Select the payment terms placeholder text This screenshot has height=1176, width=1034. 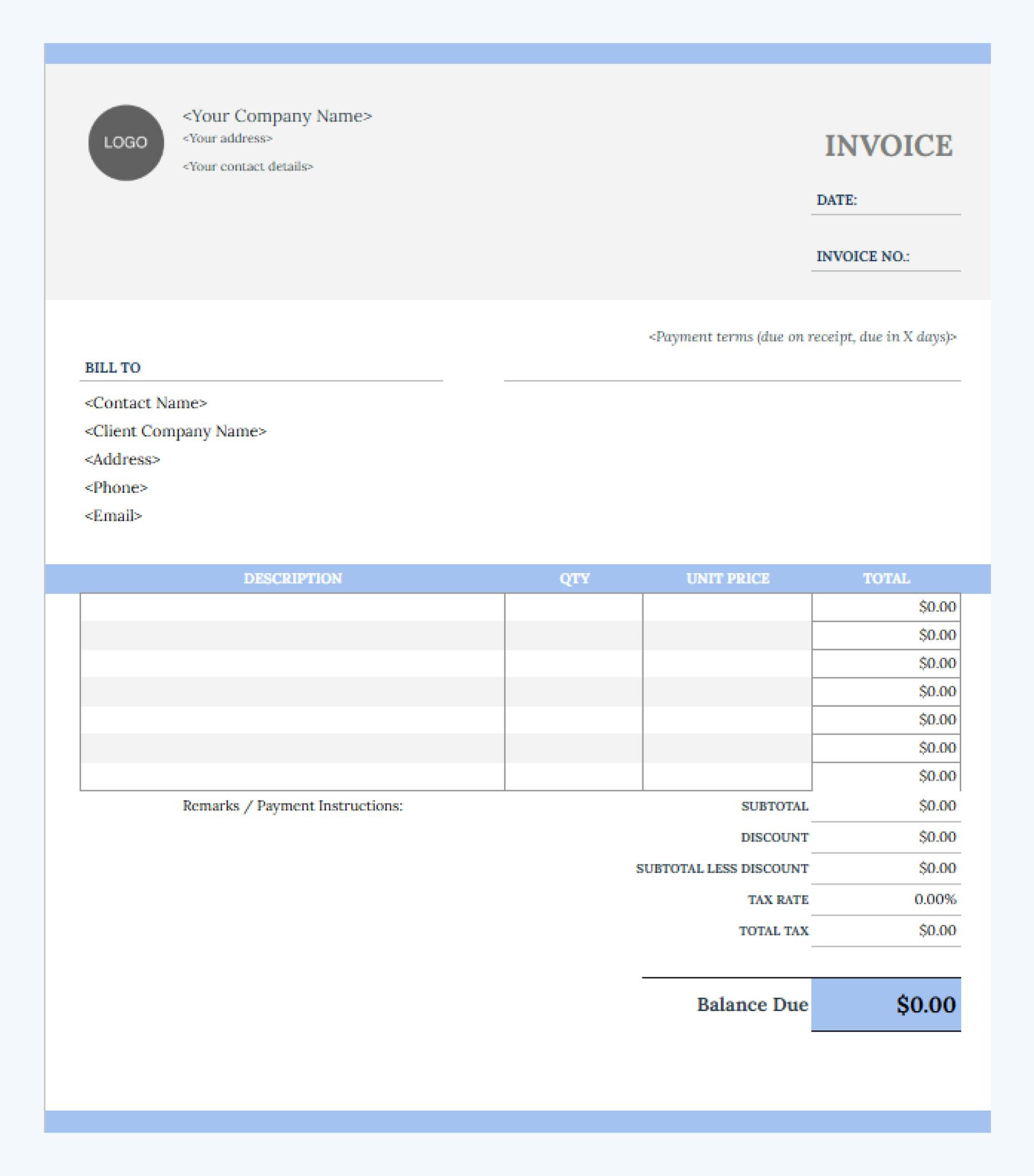(803, 336)
